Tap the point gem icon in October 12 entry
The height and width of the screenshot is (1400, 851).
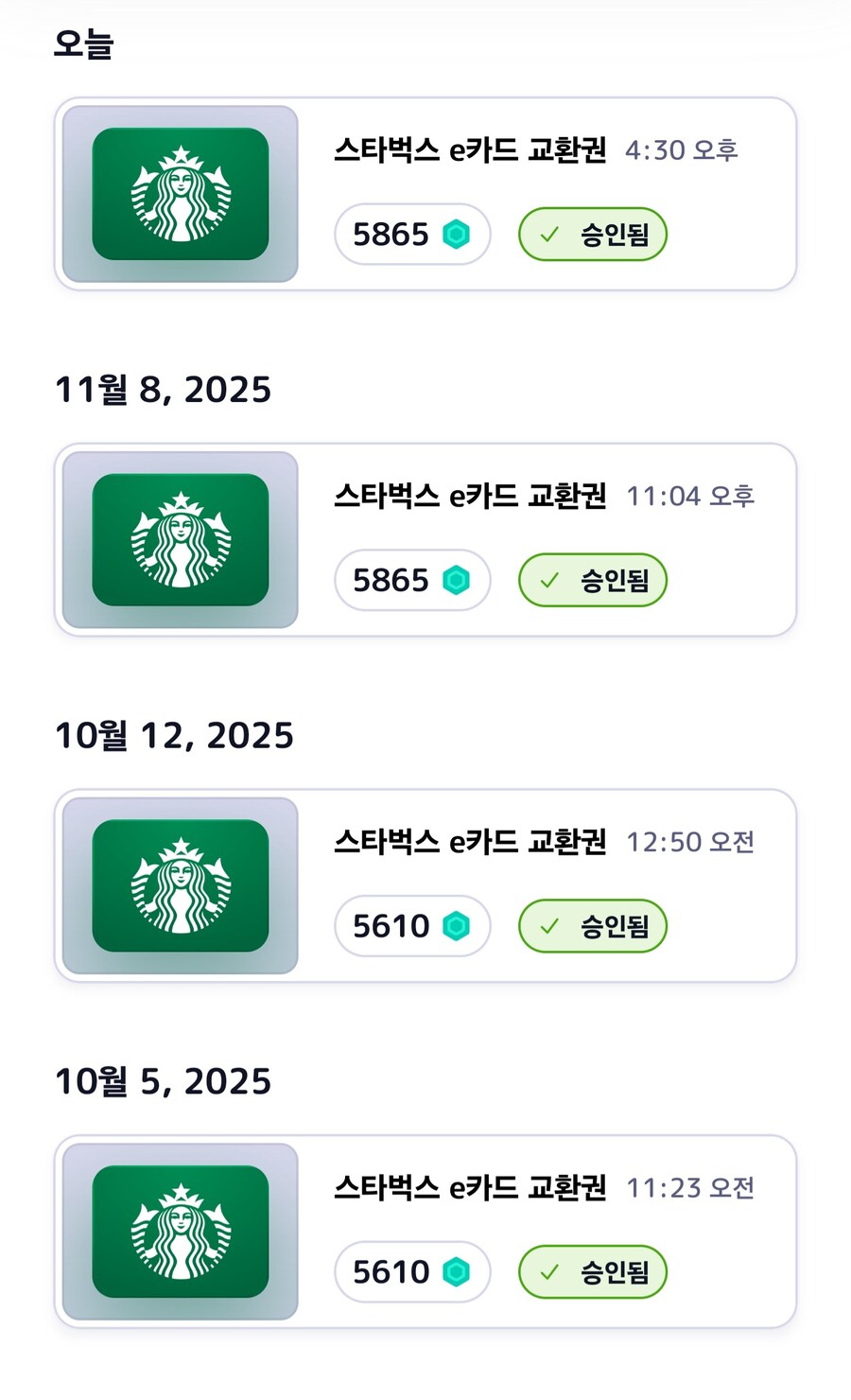(x=457, y=926)
